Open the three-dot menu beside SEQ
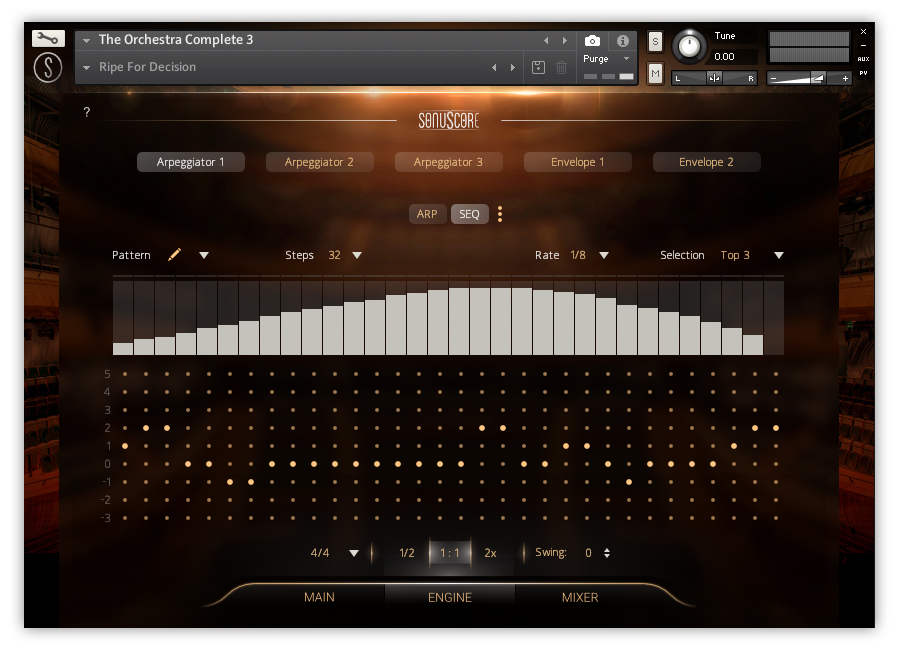900x650 pixels. tap(500, 214)
